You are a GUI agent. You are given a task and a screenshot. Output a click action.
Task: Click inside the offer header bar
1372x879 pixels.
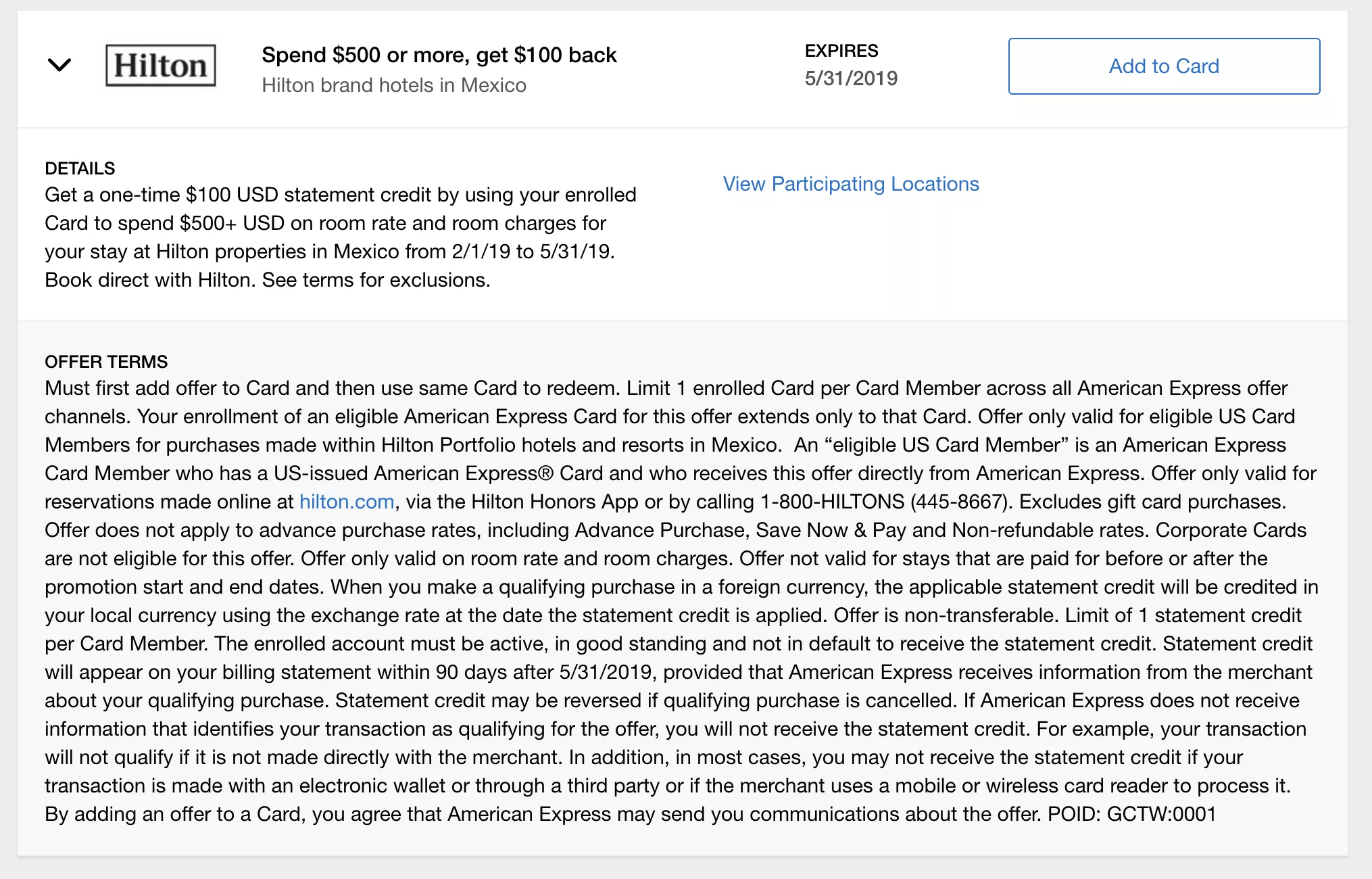tap(676, 68)
